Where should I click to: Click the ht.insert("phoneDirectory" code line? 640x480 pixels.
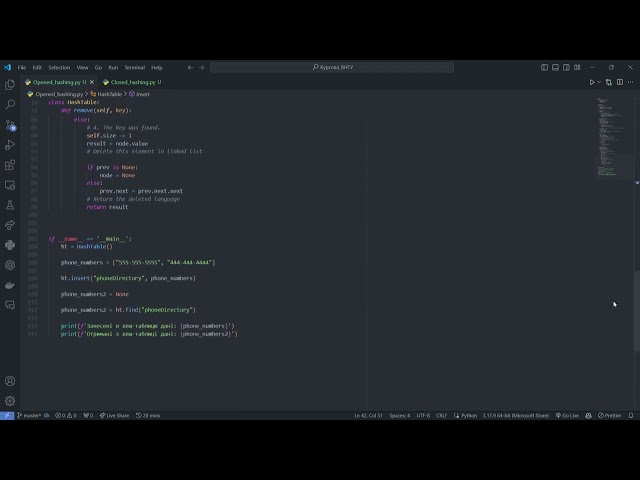128,278
